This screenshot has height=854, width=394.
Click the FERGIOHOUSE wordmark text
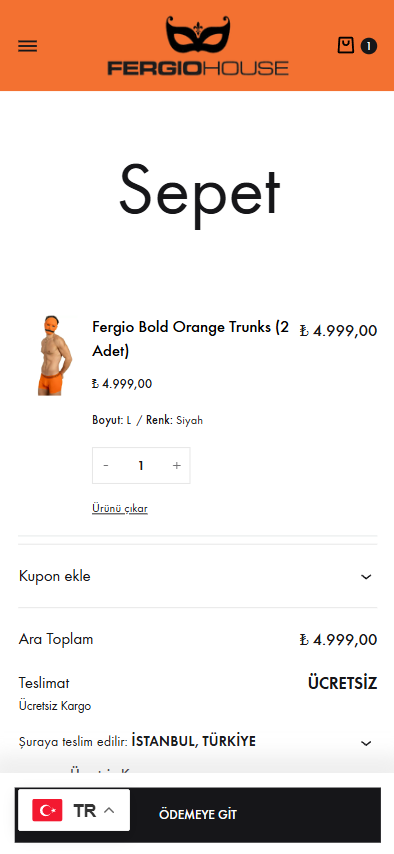pos(198,68)
